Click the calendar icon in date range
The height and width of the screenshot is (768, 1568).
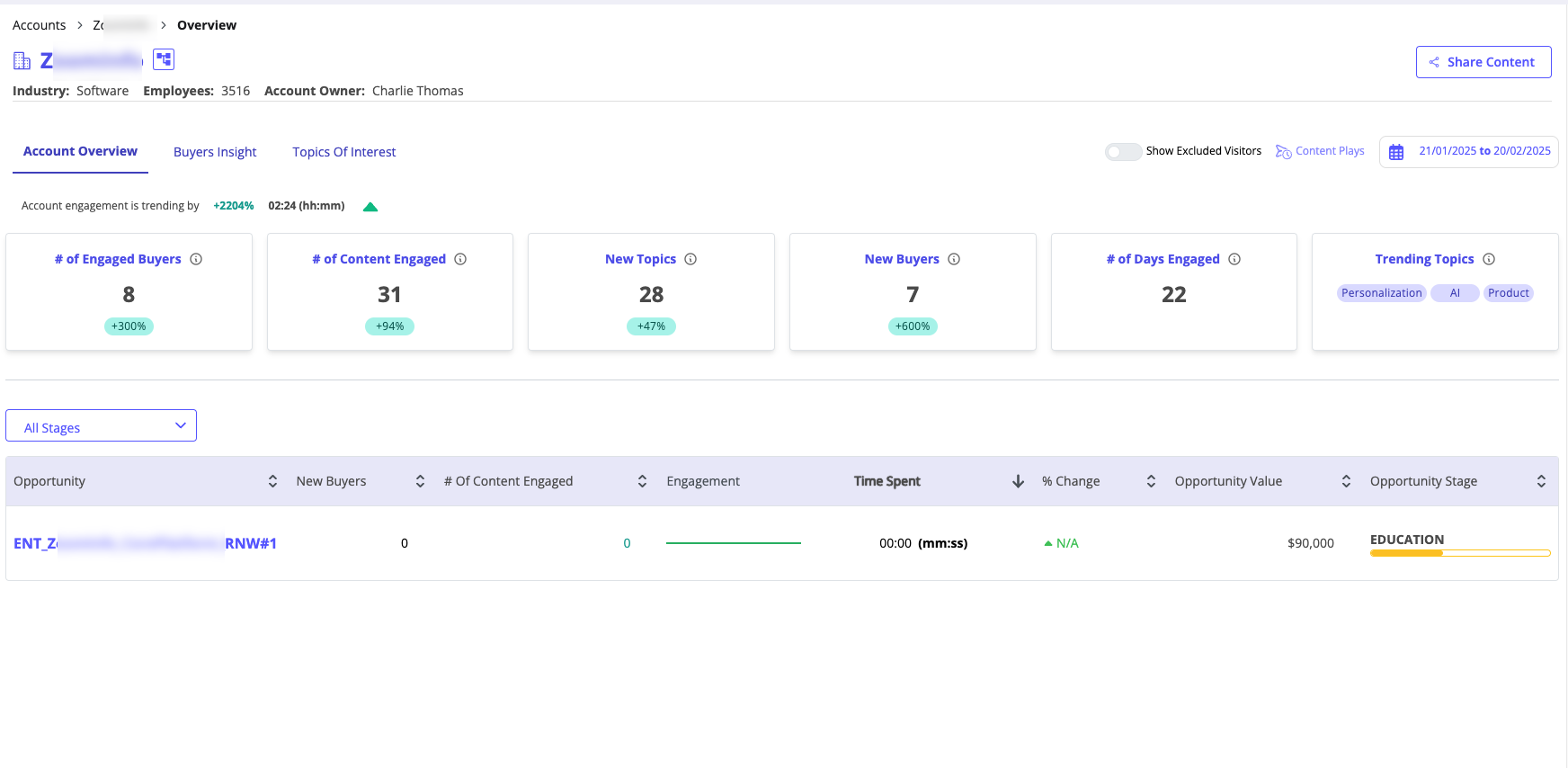[x=1396, y=152]
